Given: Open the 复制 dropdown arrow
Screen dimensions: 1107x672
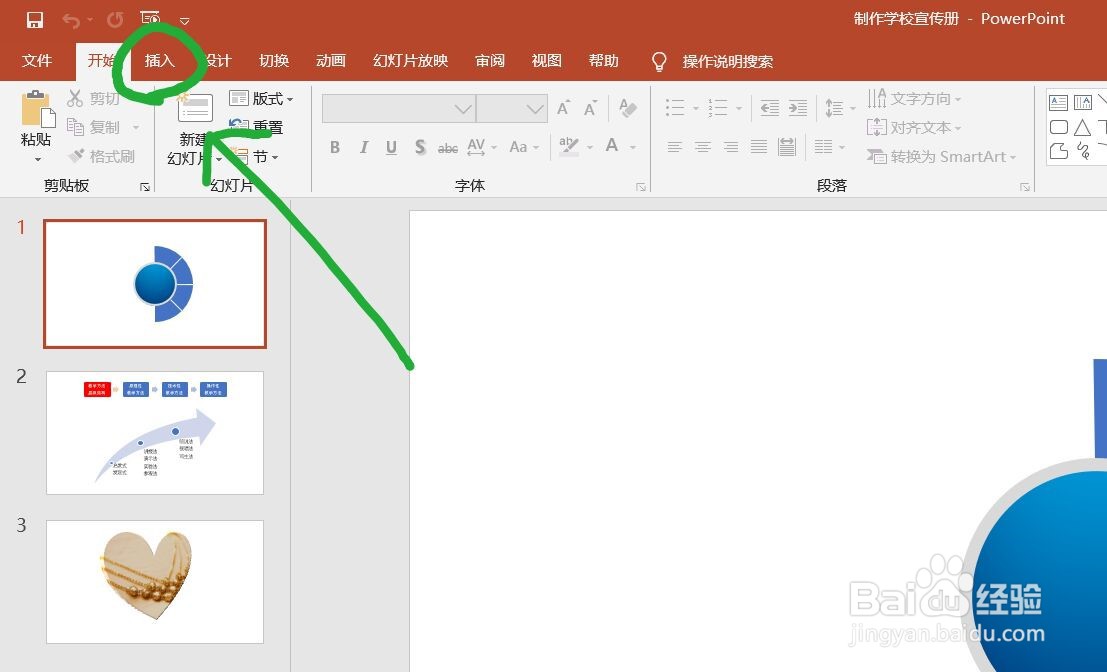Looking at the screenshot, I should [136, 128].
